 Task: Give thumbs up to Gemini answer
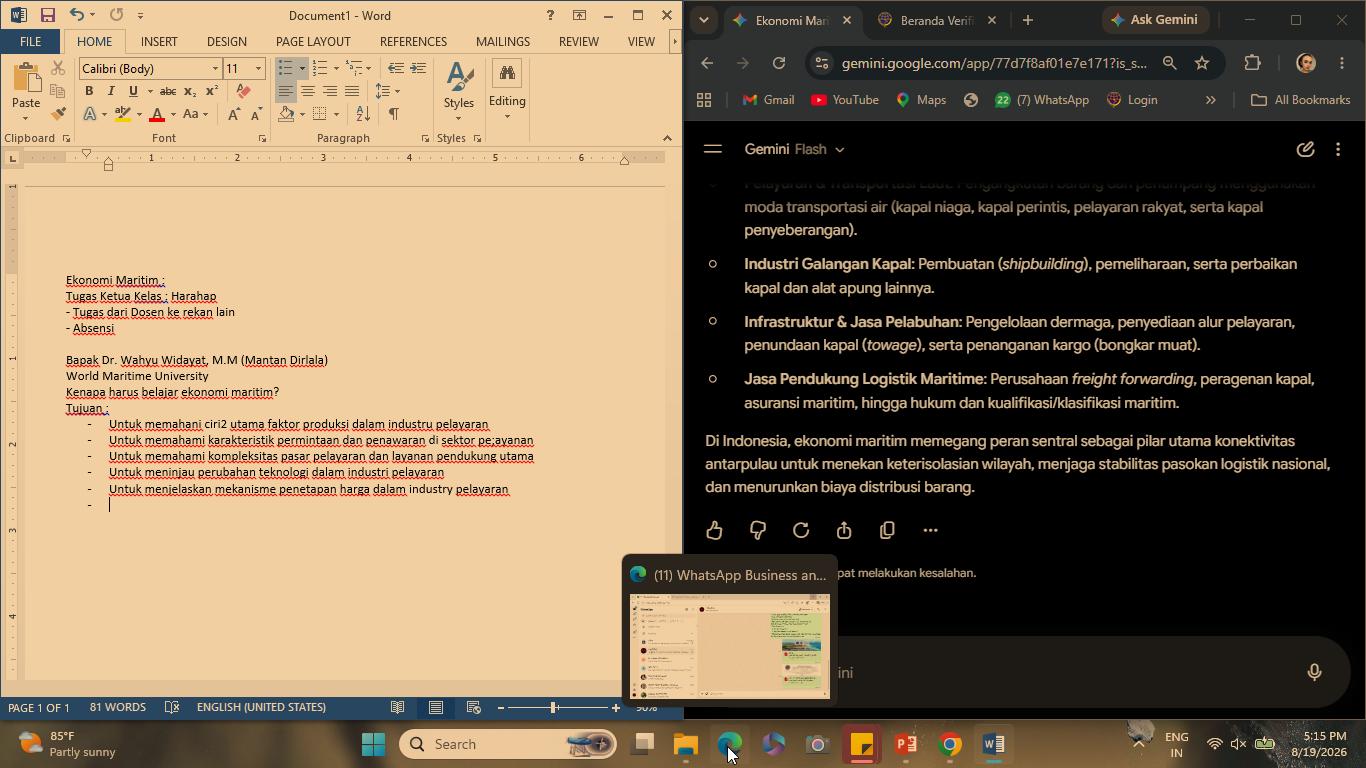point(714,530)
